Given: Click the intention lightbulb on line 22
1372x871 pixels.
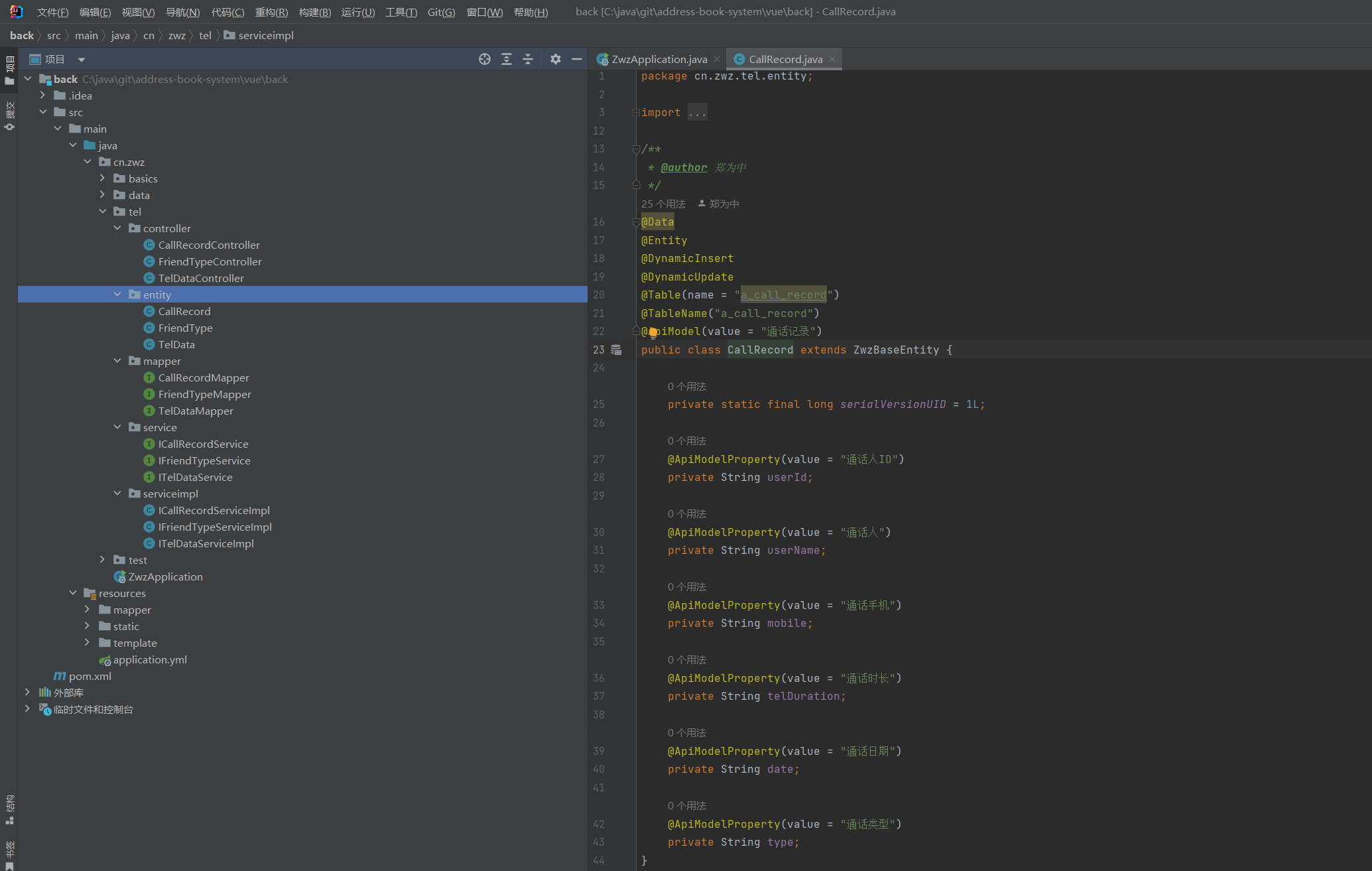Looking at the screenshot, I should (653, 332).
